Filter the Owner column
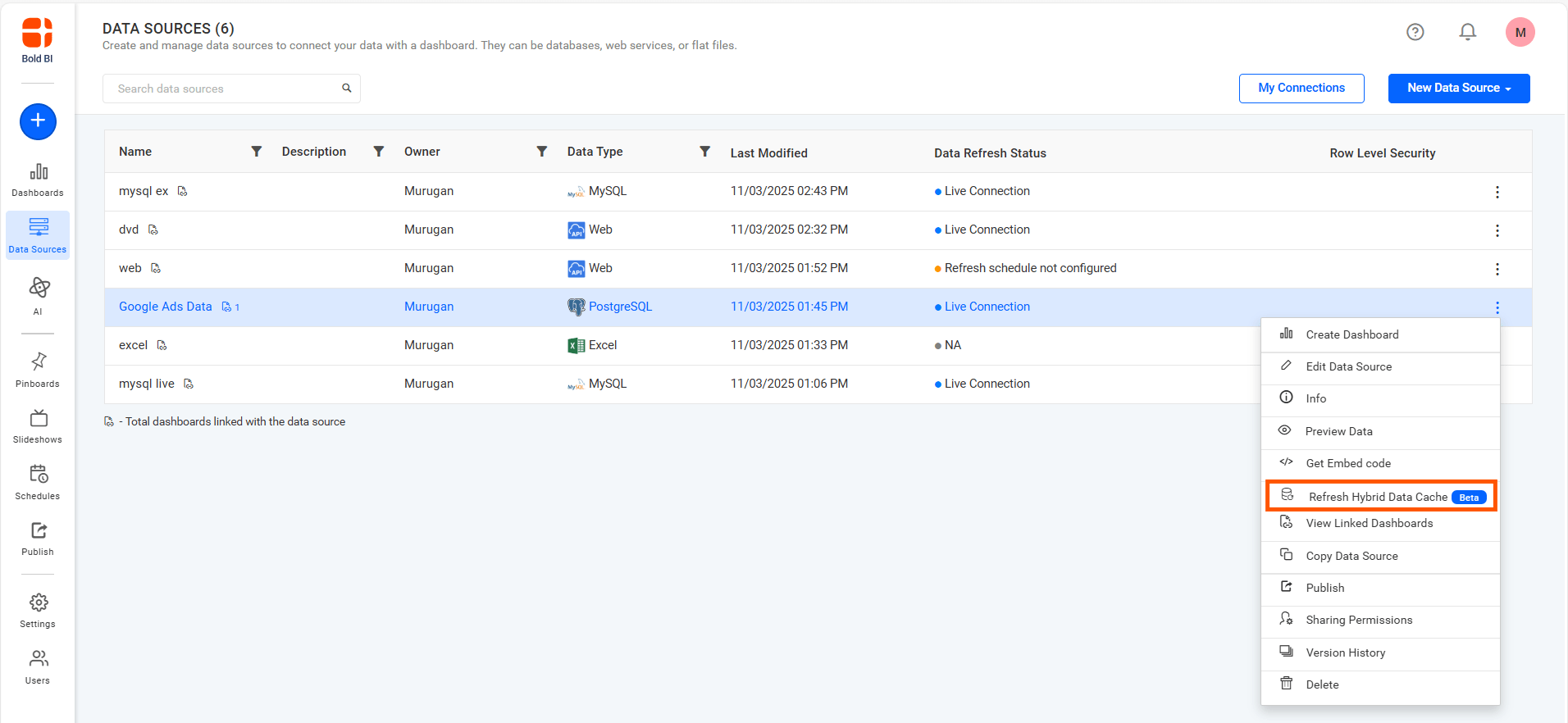 point(542,152)
